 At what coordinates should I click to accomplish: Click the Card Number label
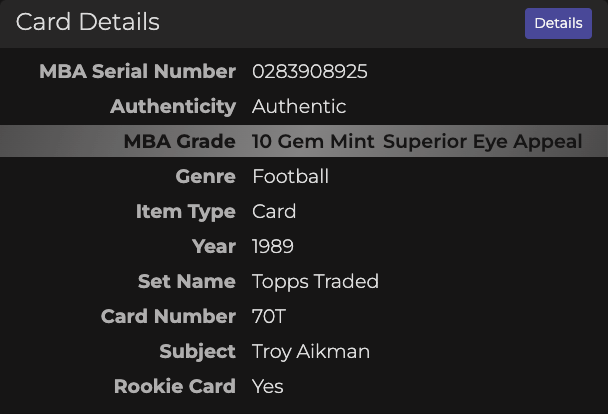pos(168,317)
